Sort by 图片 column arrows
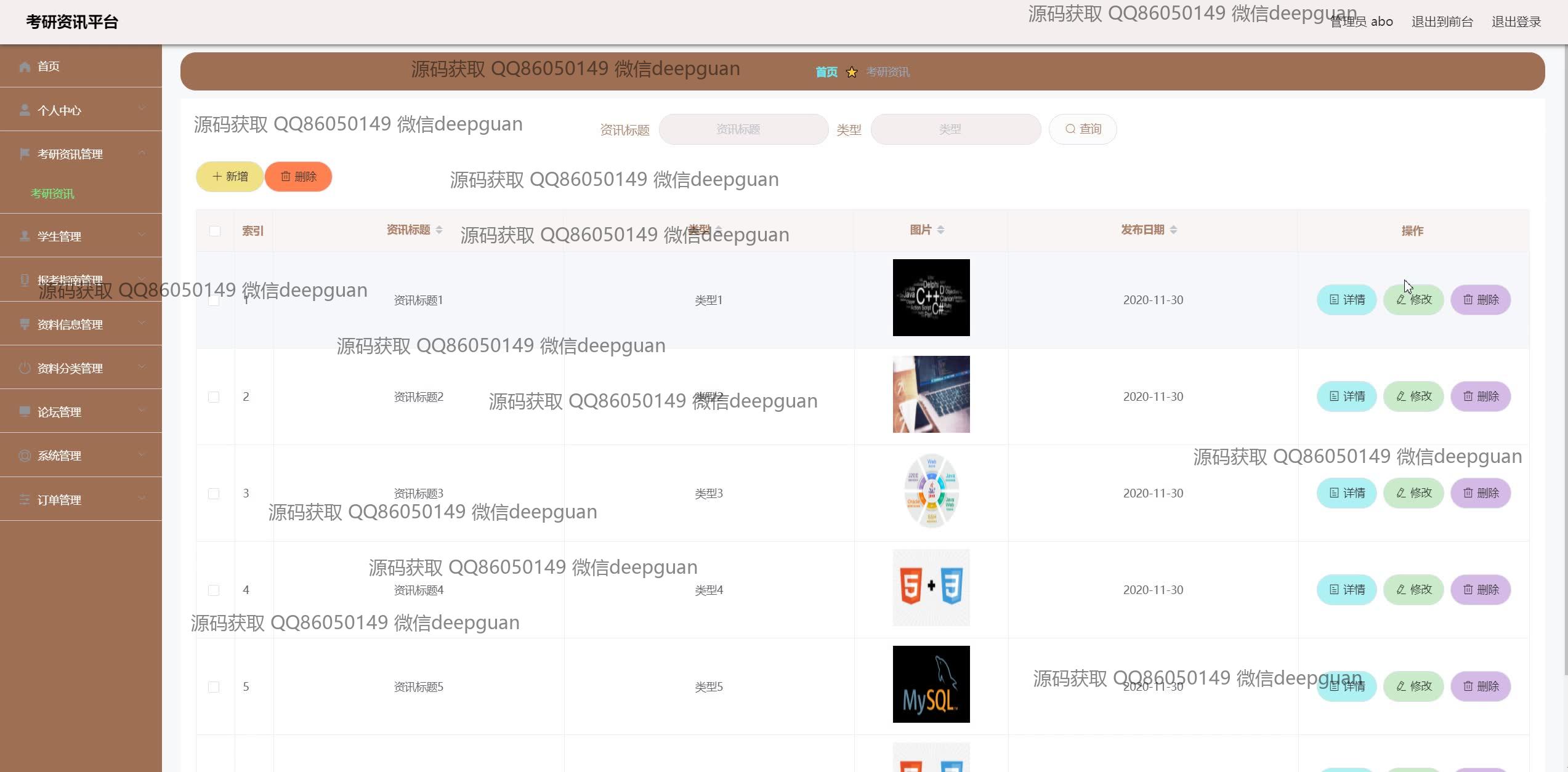This screenshot has height=772, width=1568. click(940, 230)
